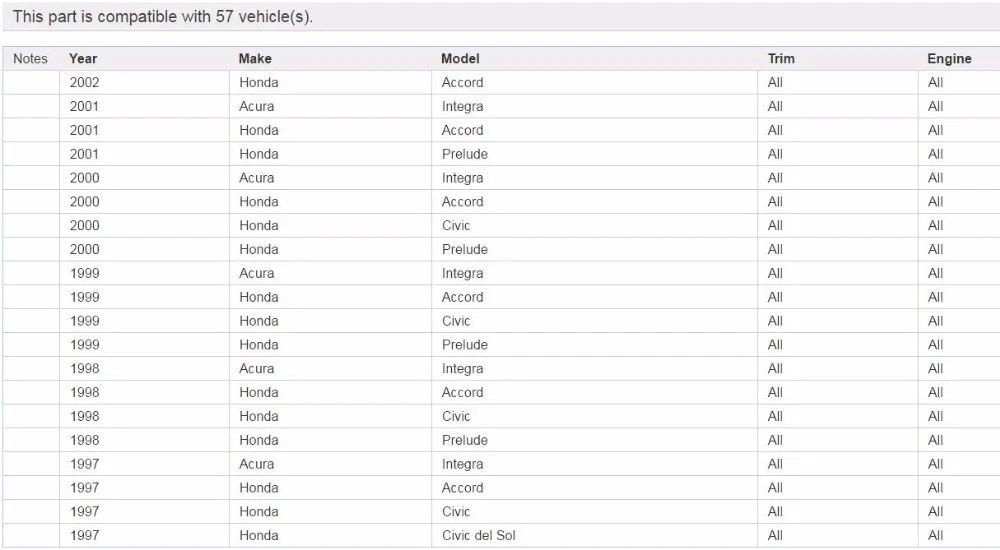The image size is (1000, 550).
Task: Click the Trim column header
Action: coord(781,59)
